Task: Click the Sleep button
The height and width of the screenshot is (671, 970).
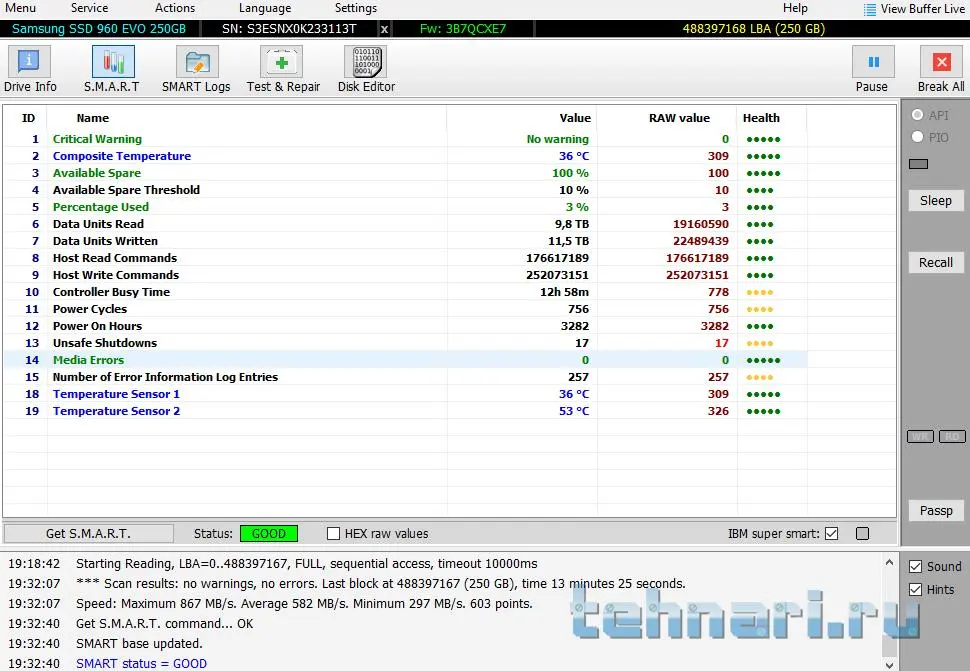Action: [x=935, y=200]
